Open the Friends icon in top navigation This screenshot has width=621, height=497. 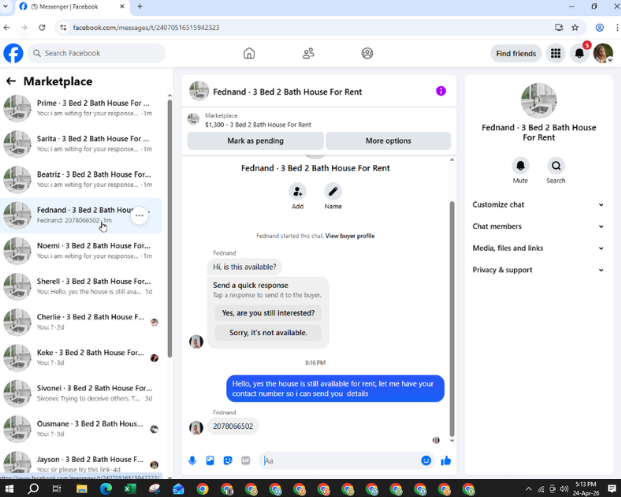[x=309, y=53]
